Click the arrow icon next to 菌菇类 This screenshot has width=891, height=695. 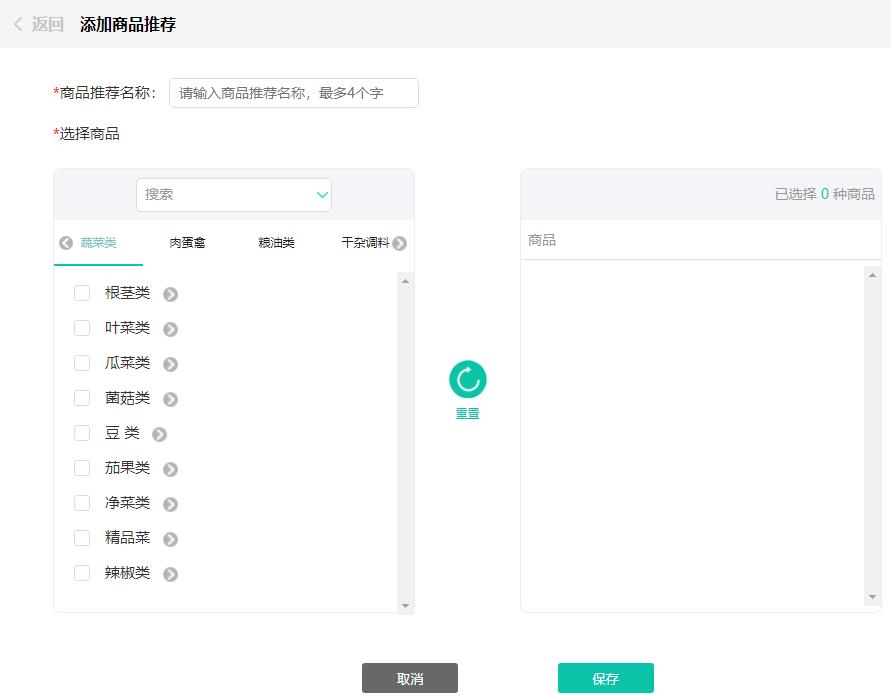coord(170,398)
